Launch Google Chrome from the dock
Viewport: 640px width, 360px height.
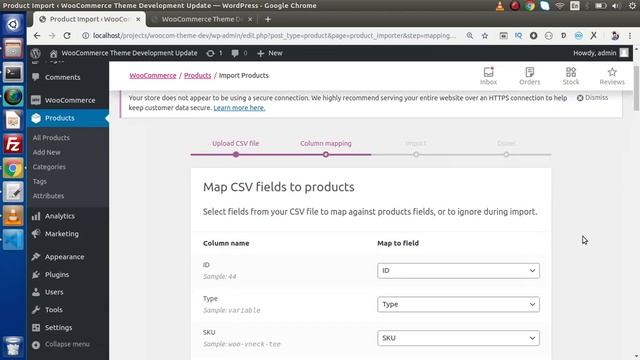(13, 168)
